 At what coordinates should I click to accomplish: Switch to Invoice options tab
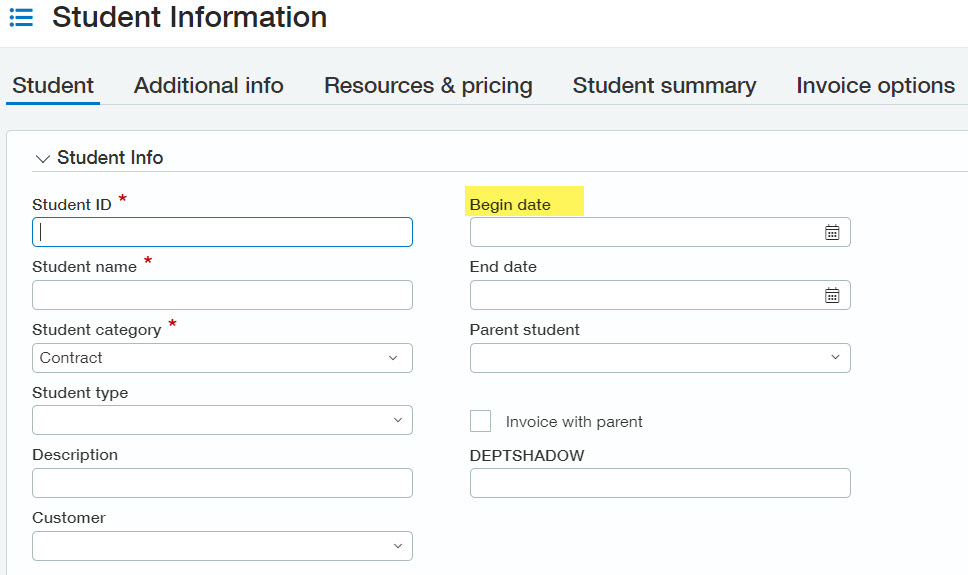(875, 86)
